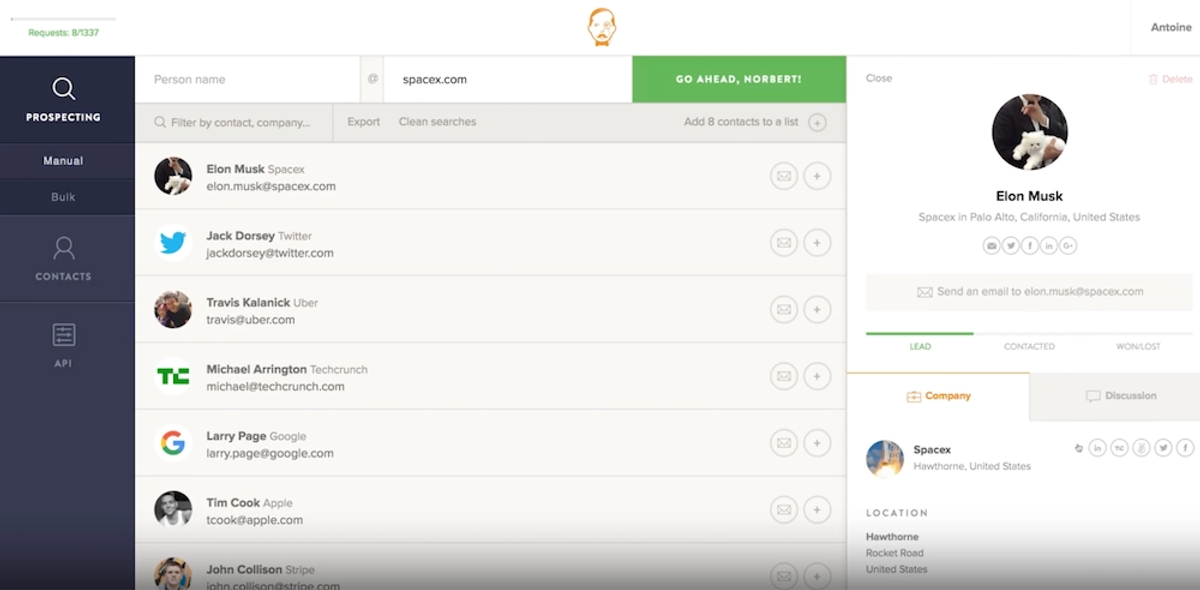Click tcook@apple.com email text
This screenshot has height=590, width=1200.
click(254, 520)
